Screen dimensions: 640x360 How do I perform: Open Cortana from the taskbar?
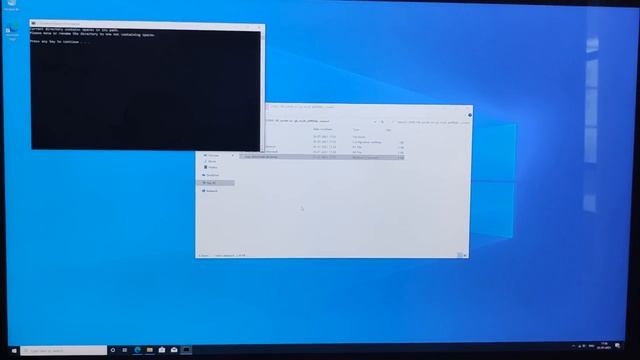pyautogui.click(x=113, y=350)
